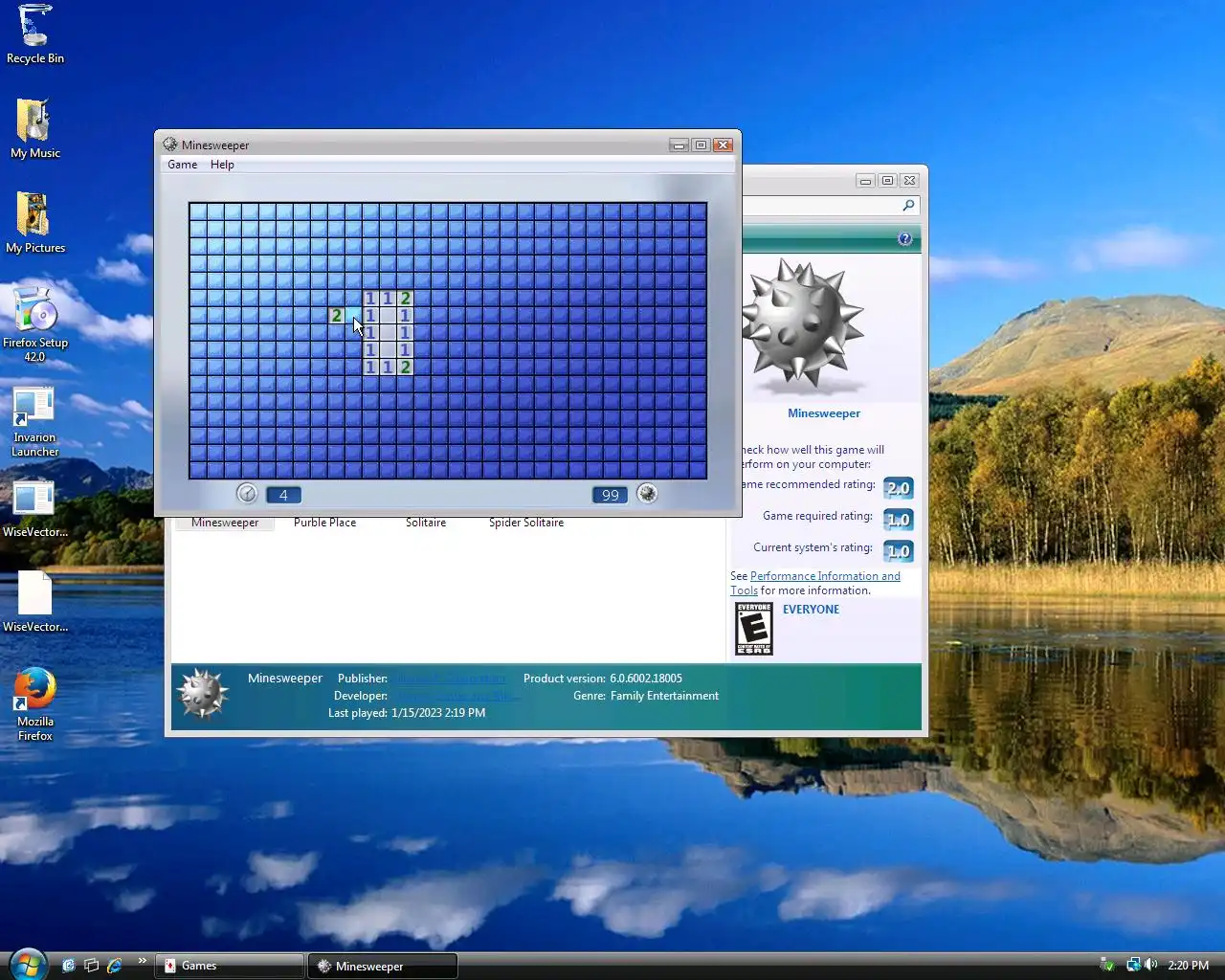This screenshot has height=980, width=1225.
Task: Select the My Music folder icon
Action: click(34, 129)
